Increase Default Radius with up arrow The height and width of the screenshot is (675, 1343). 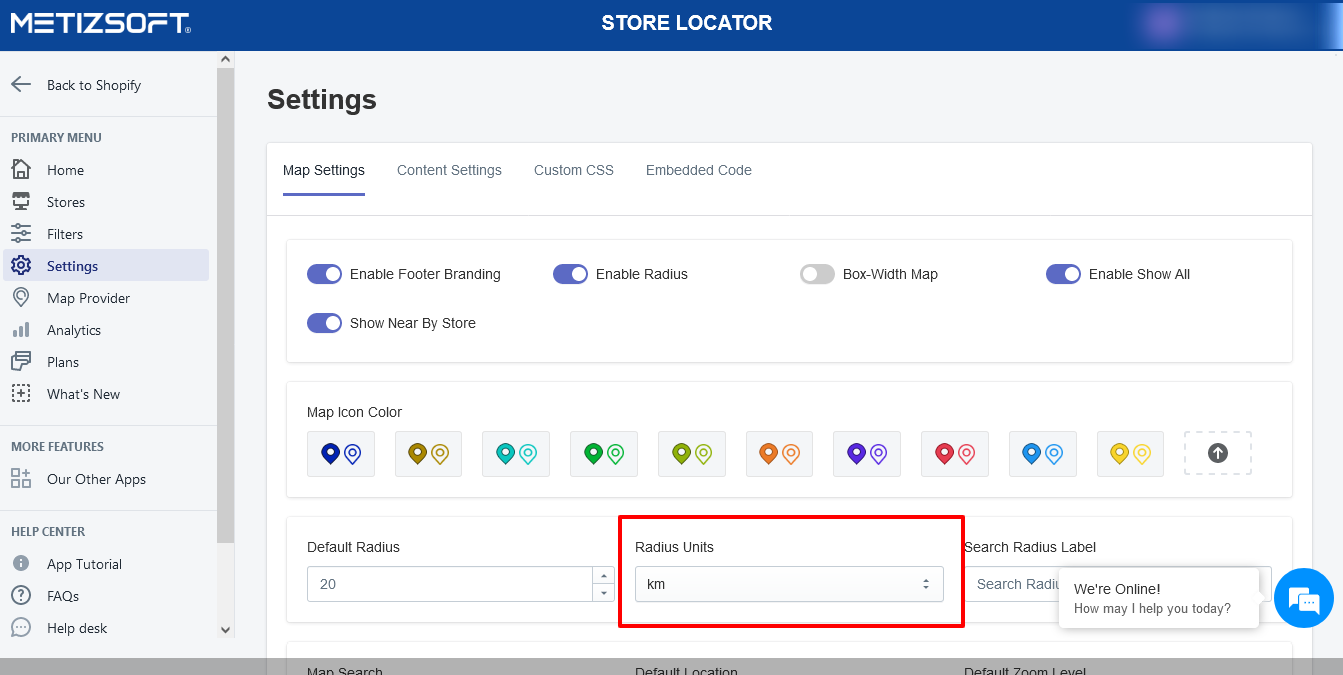[603, 575]
